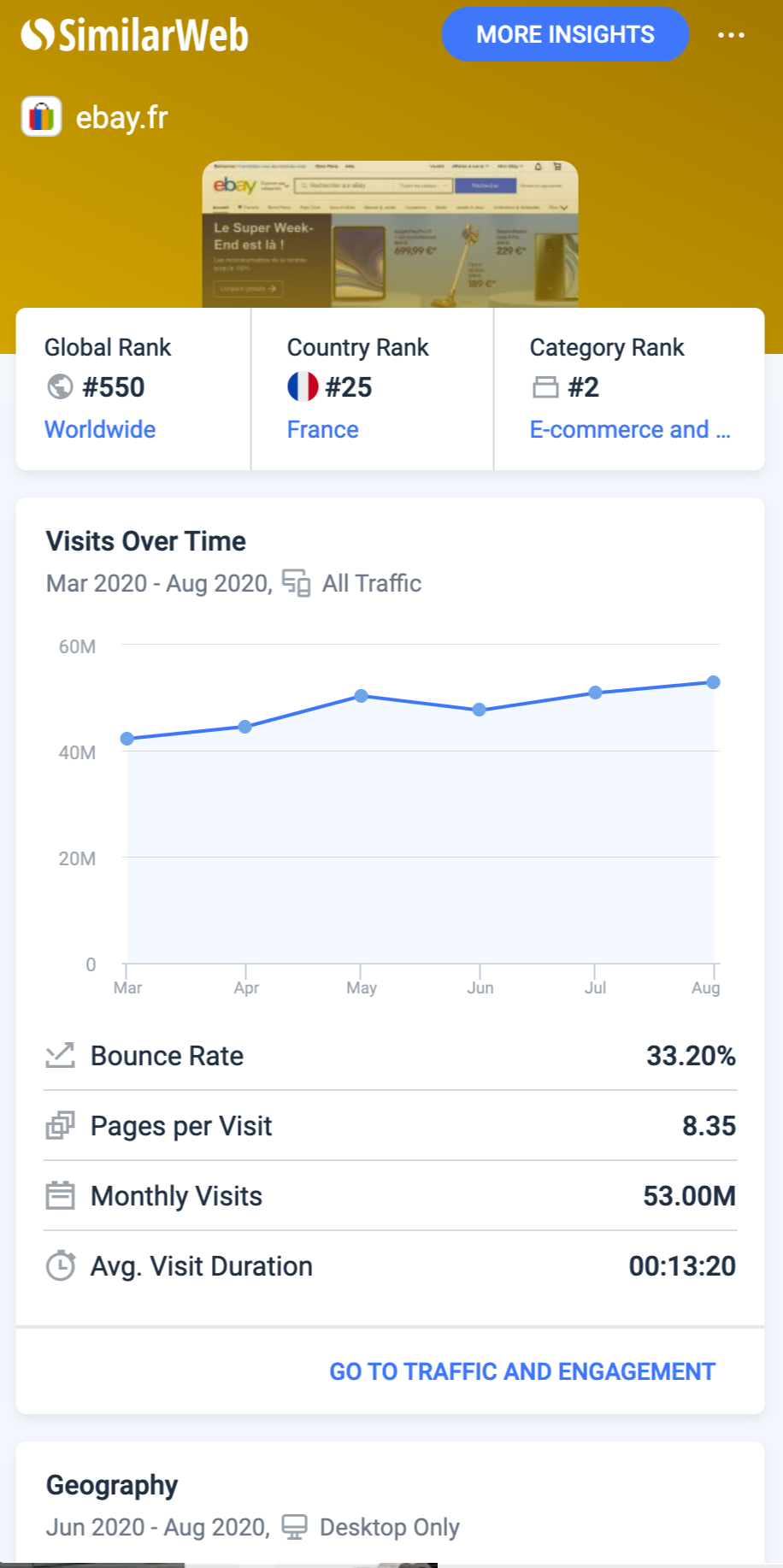Click the 33.20% bounce rate value
Screen dimensions: 783x1568
pos(691,1056)
